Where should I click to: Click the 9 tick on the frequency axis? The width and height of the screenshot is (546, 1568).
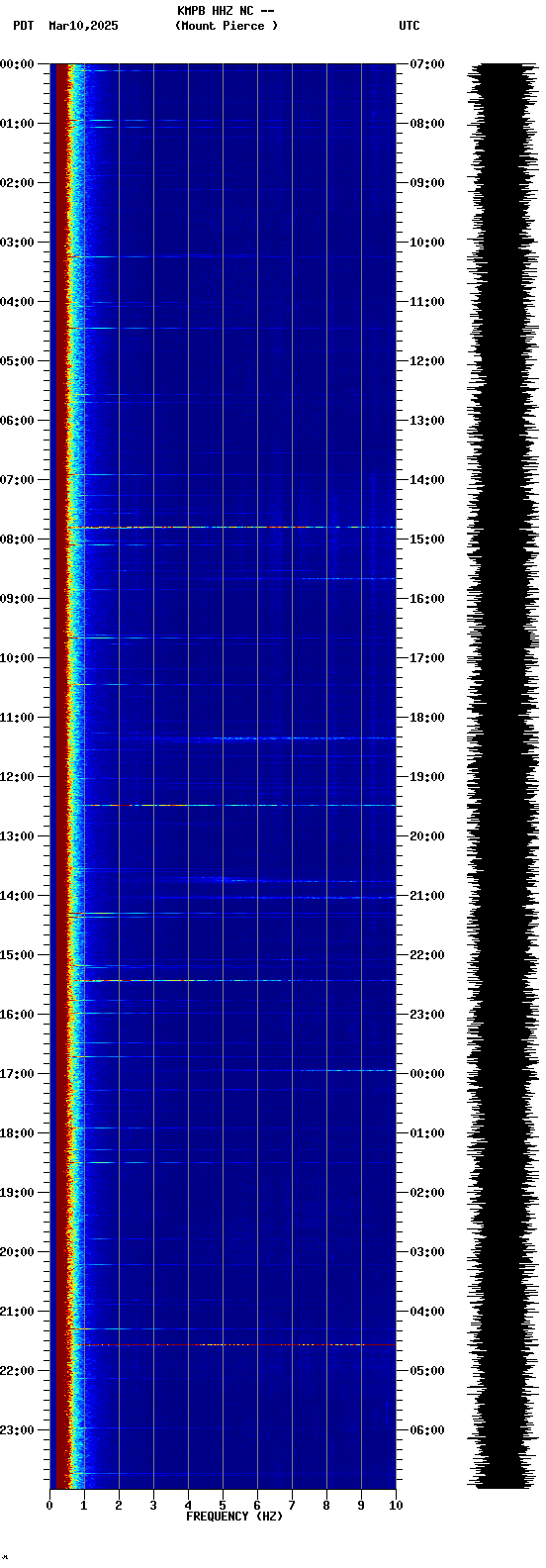[361, 1506]
